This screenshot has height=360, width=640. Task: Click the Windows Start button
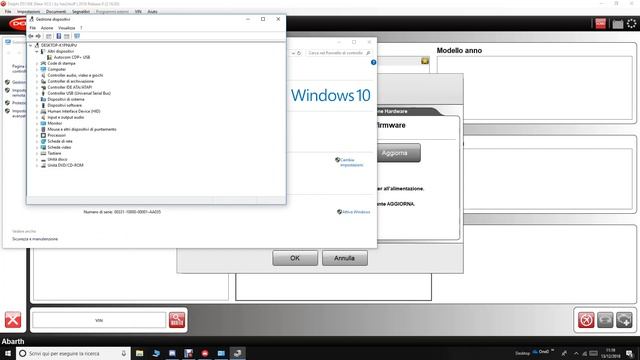(x=7, y=353)
